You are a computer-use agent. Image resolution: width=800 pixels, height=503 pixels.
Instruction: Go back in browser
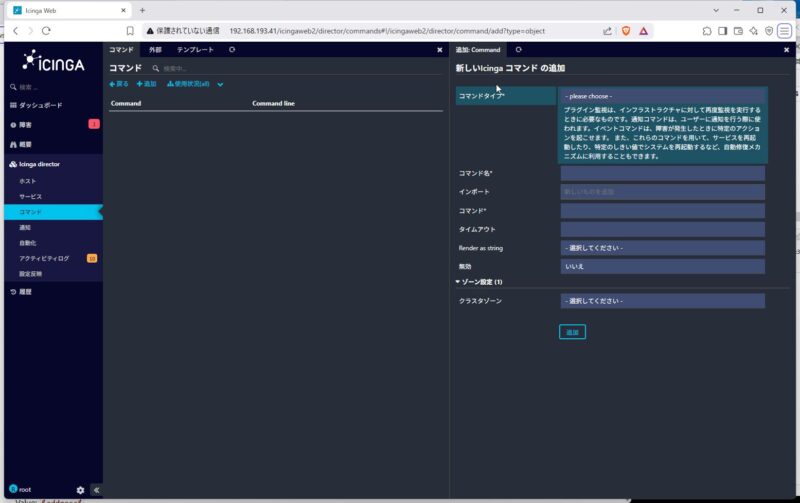pyautogui.click(x=15, y=31)
